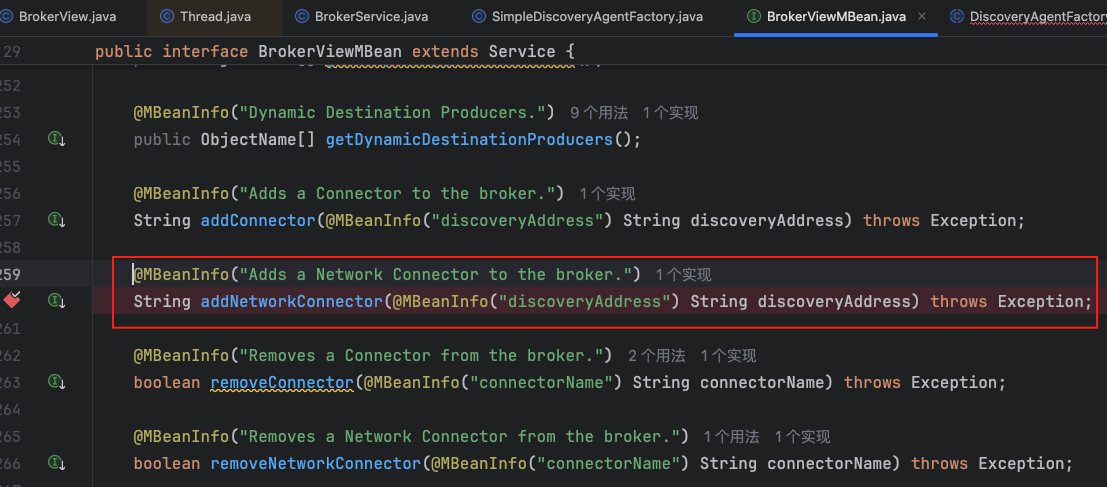1107x487 pixels.
Task: Click the class icon on BrokerService.java tab
Action: (302, 17)
